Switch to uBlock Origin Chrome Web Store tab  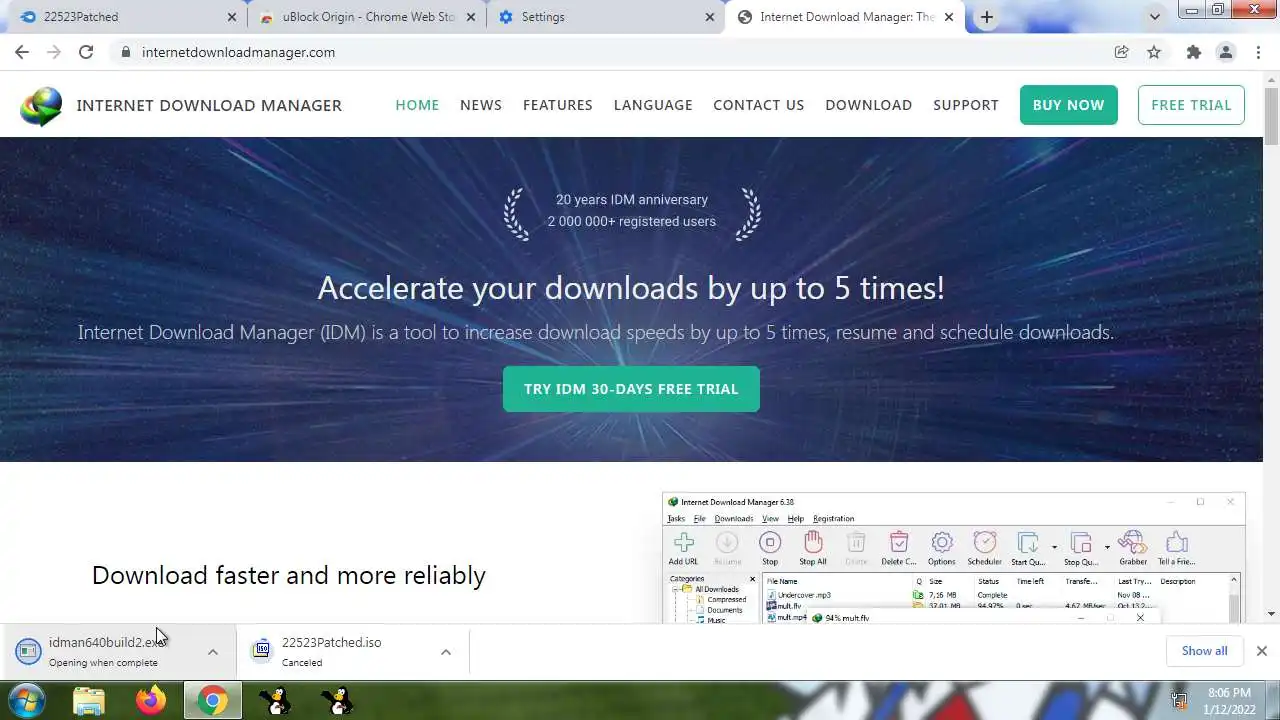tap(367, 17)
